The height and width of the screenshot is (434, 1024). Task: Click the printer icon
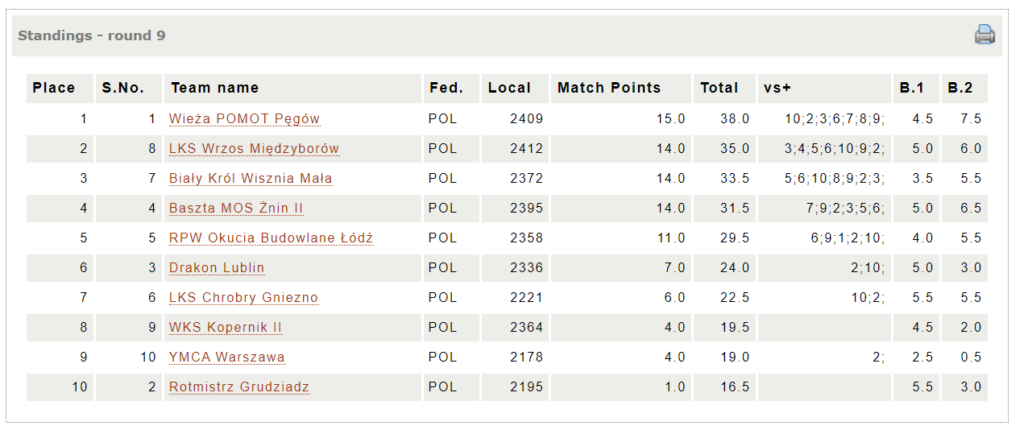(x=985, y=35)
